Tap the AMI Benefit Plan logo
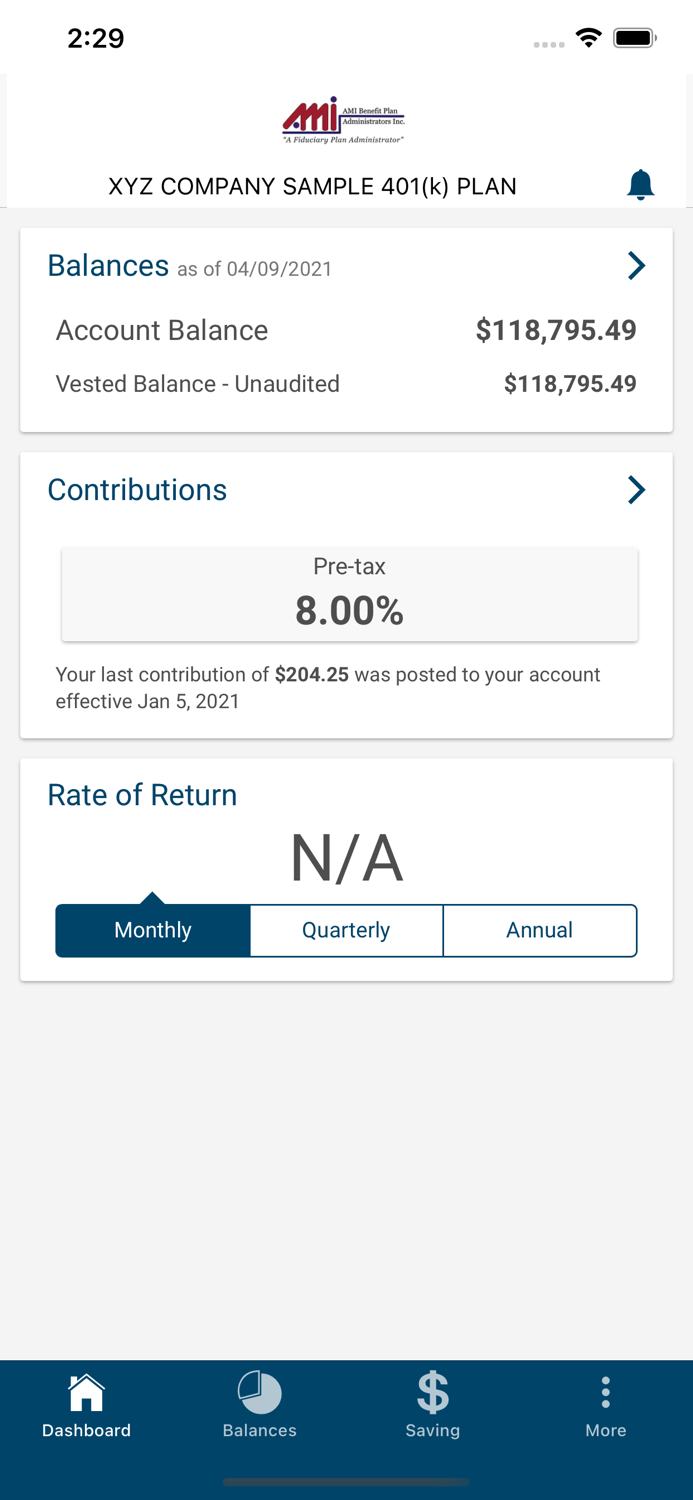The width and height of the screenshot is (693, 1500). point(344,121)
